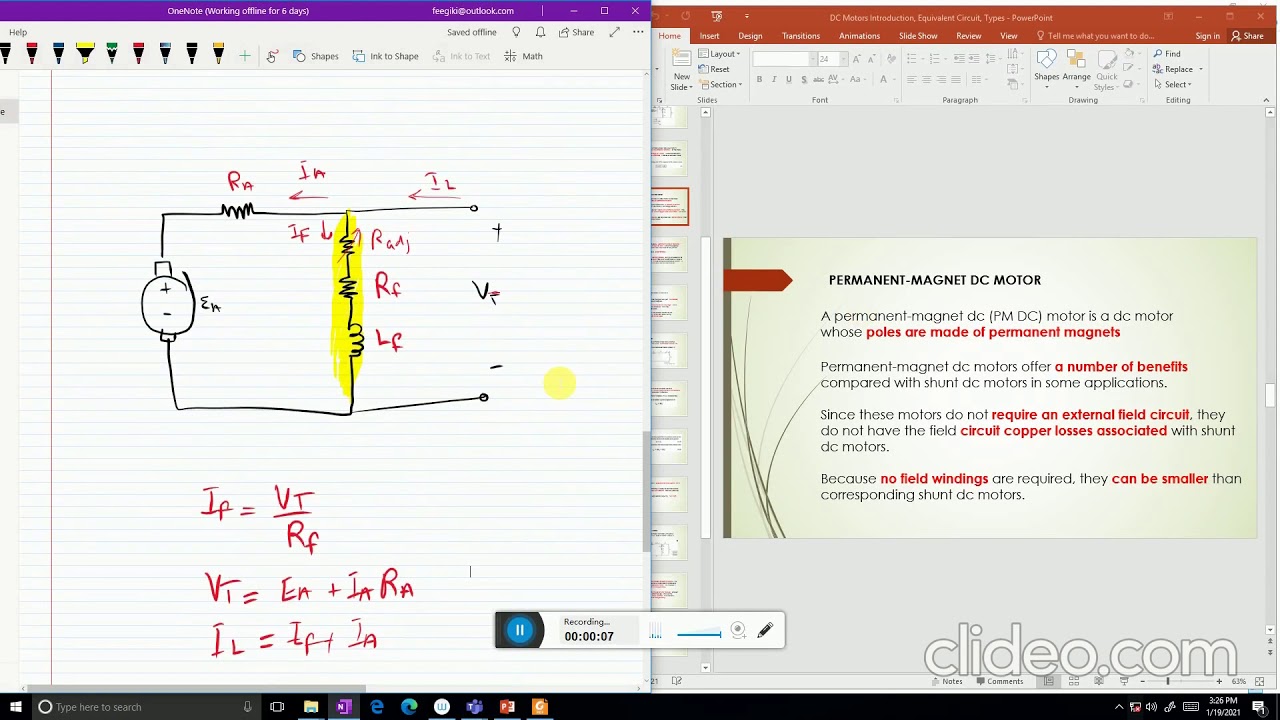Start slide show from status bar
Image resolution: width=1280 pixels, height=720 pixels.
(1124, 681)
